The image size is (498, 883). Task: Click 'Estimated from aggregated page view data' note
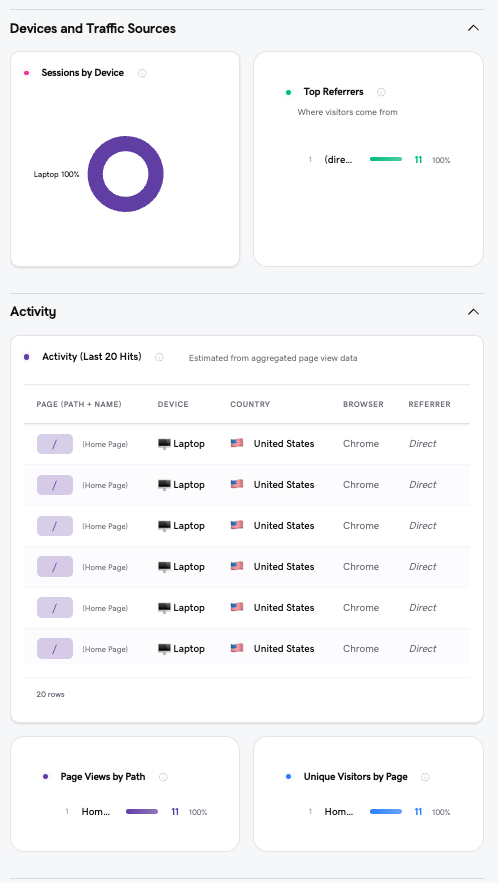point(273,358)
